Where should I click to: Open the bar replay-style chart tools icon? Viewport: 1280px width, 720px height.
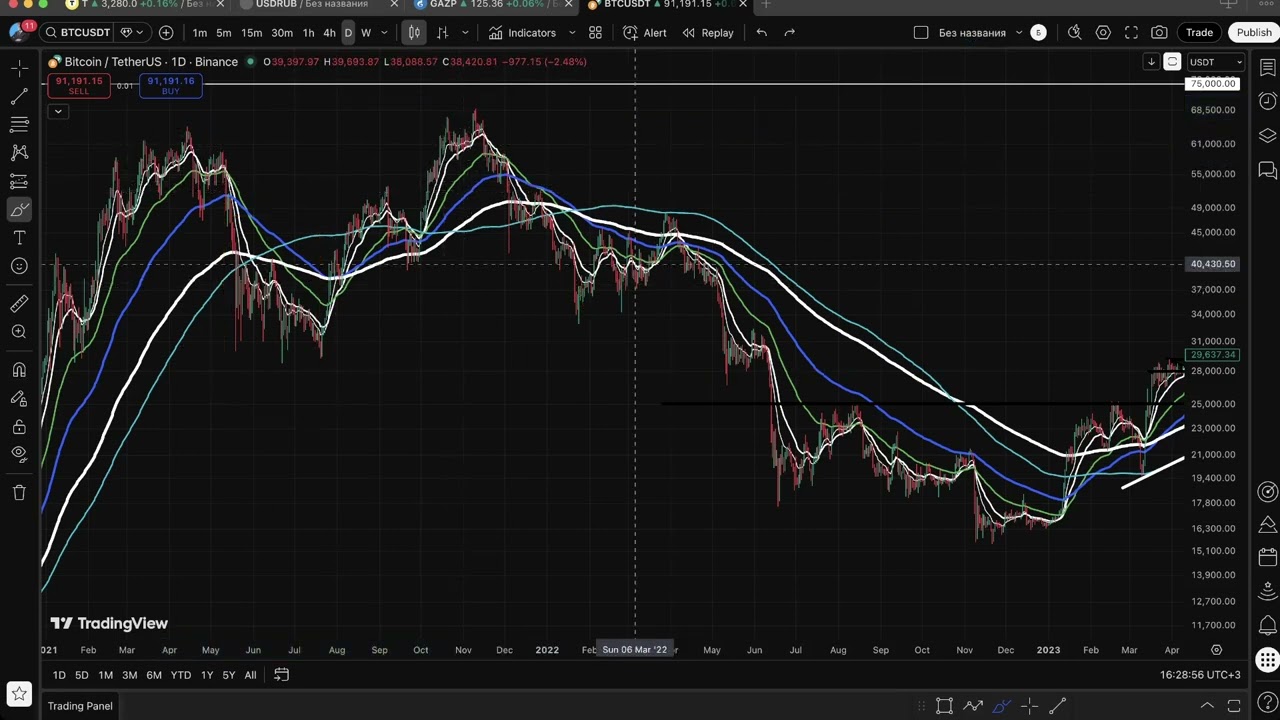(x=442, y=33)
